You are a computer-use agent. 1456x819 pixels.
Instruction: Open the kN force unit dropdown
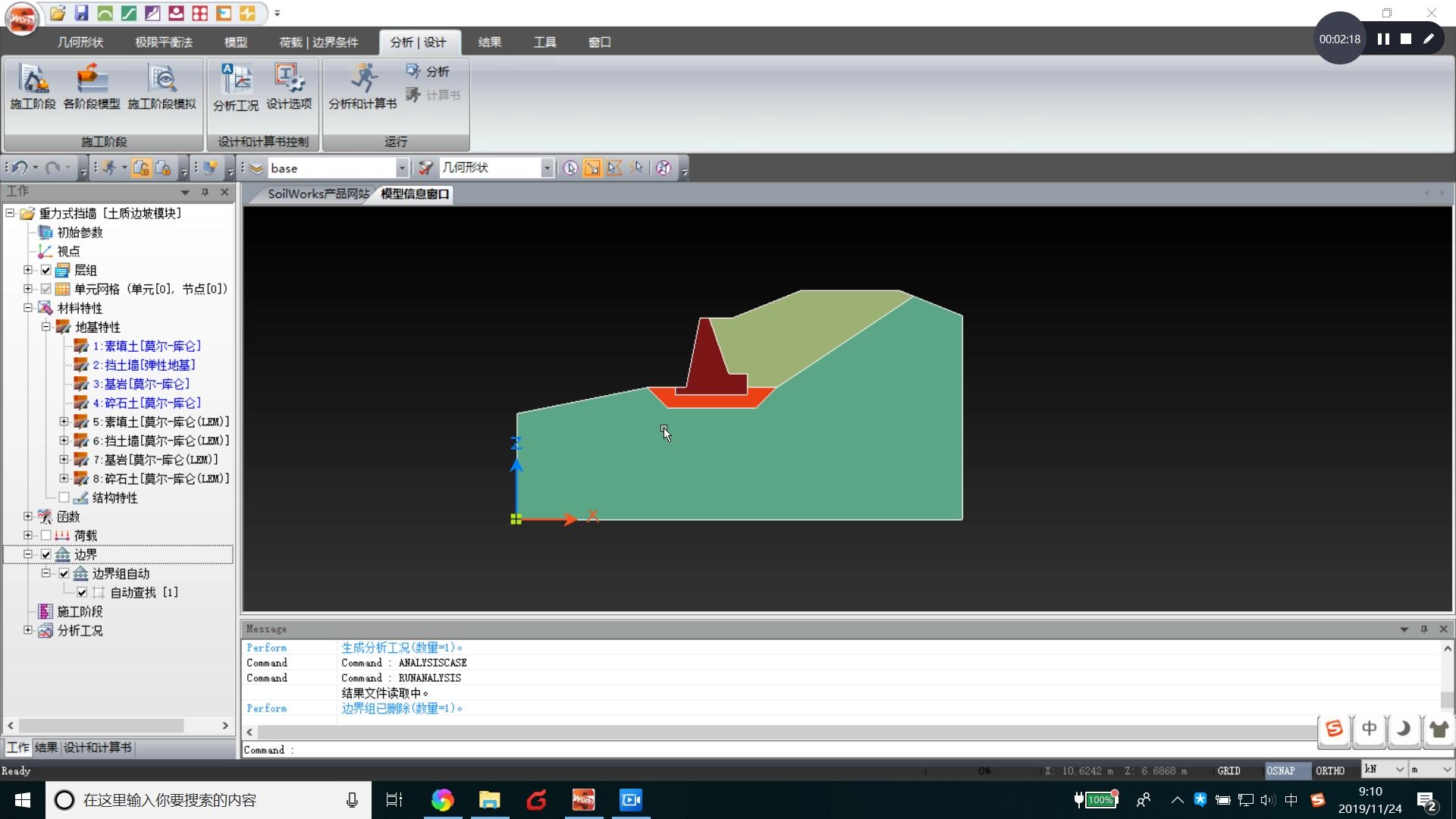point(1400,770)
